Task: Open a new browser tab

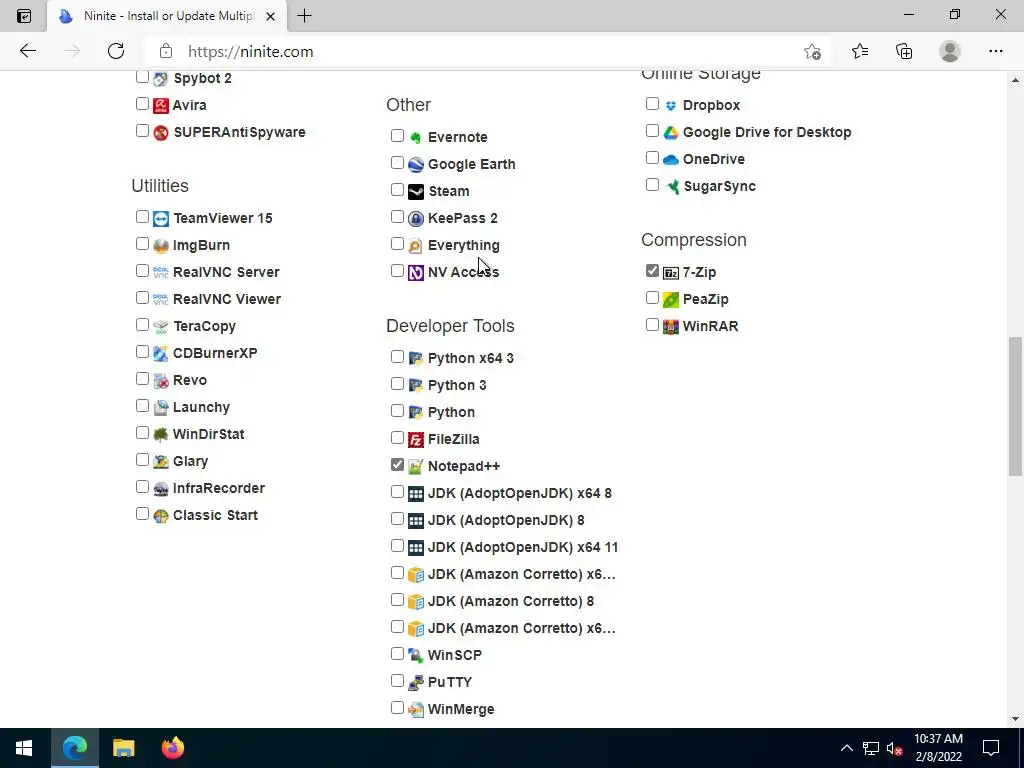Action: coord(304,16)
